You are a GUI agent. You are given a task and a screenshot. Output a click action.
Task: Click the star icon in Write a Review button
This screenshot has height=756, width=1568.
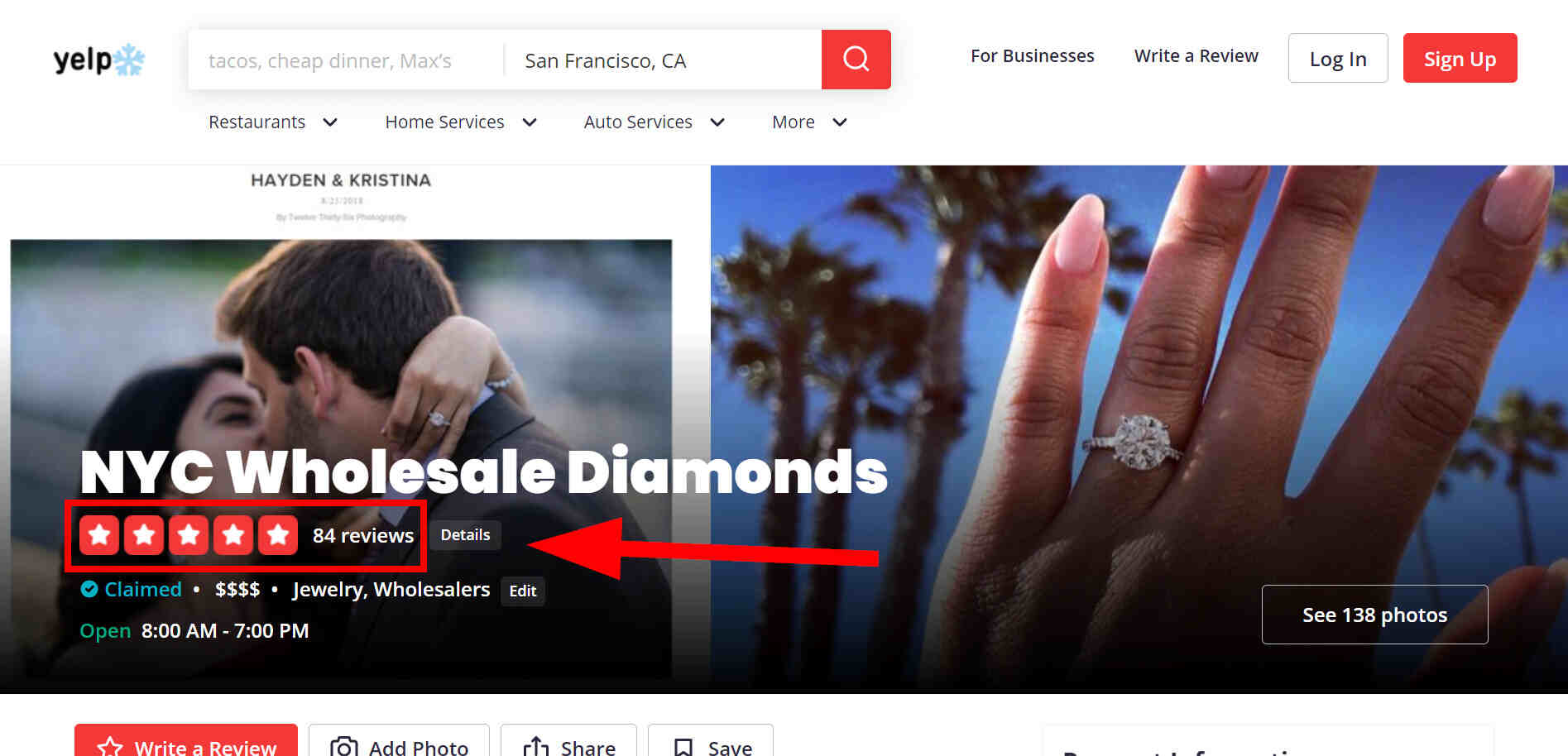pos(110,748)
